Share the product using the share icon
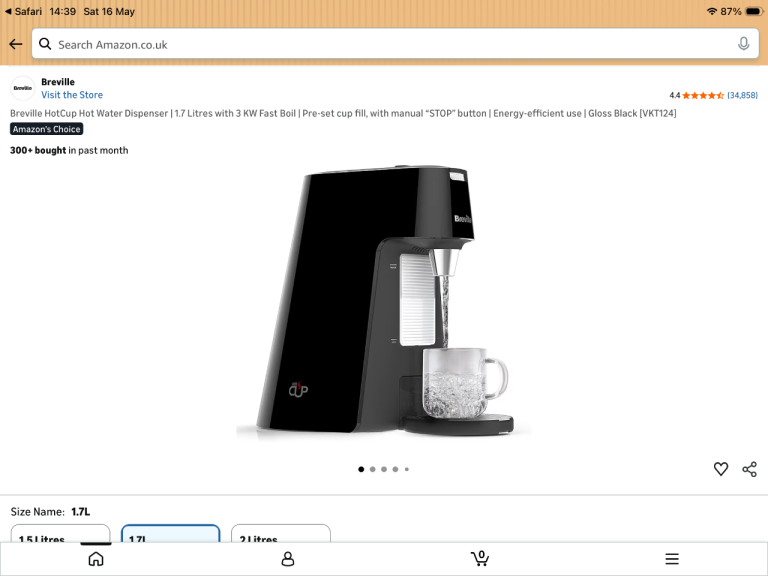Screen dimensions: 768x576 [x=749, y=469]
